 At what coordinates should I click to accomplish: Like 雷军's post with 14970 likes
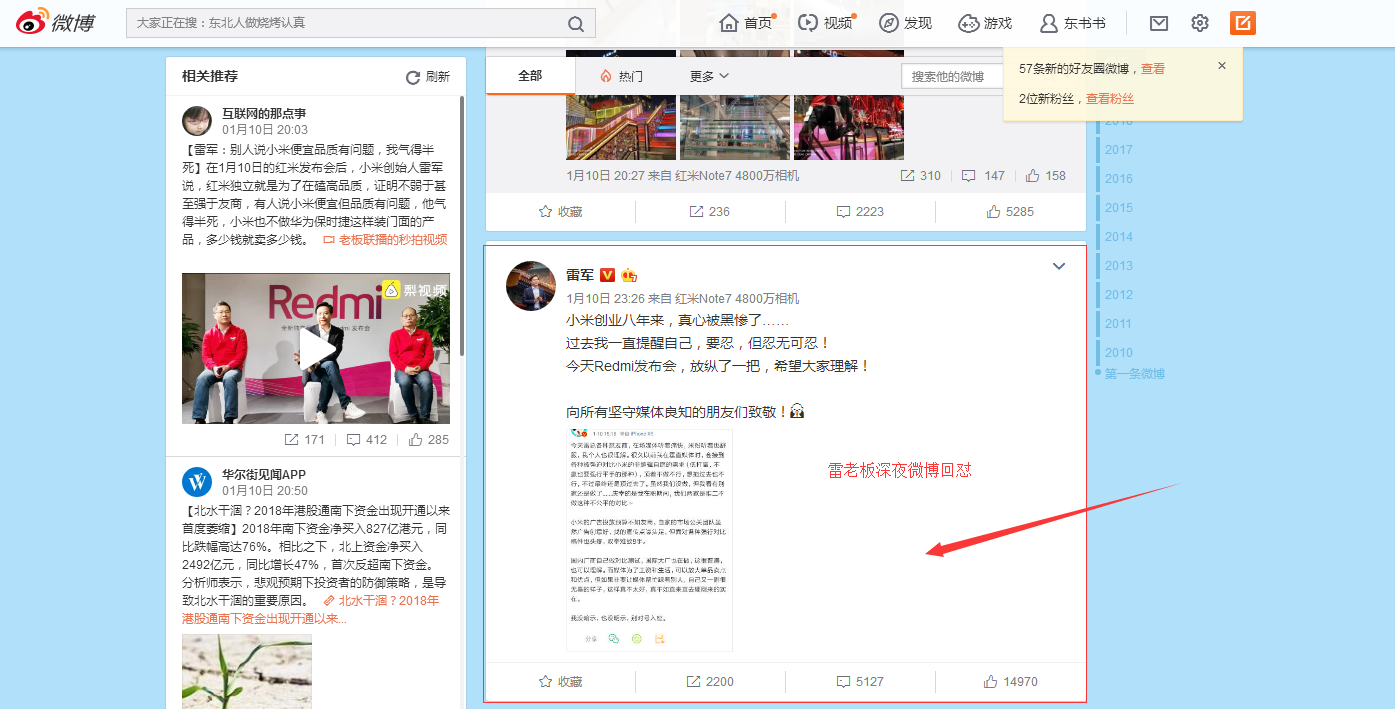coord(1010,682)
